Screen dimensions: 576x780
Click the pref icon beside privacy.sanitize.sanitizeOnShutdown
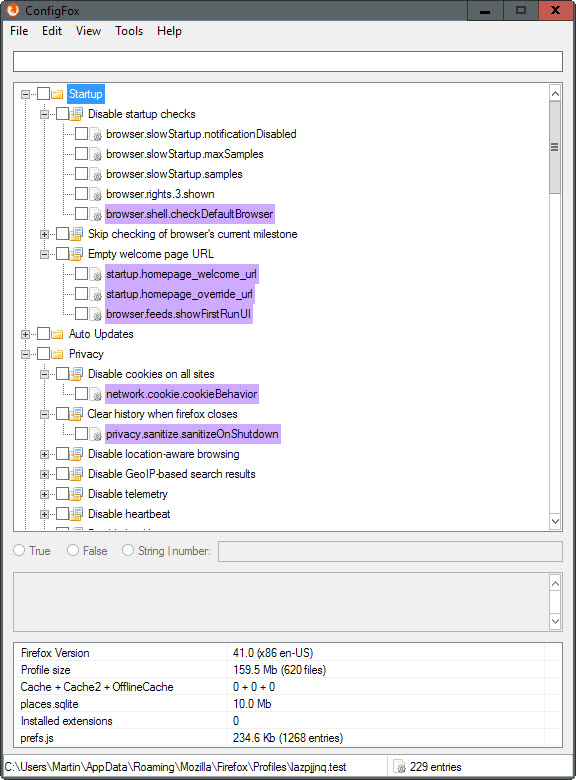click(96, 434)
